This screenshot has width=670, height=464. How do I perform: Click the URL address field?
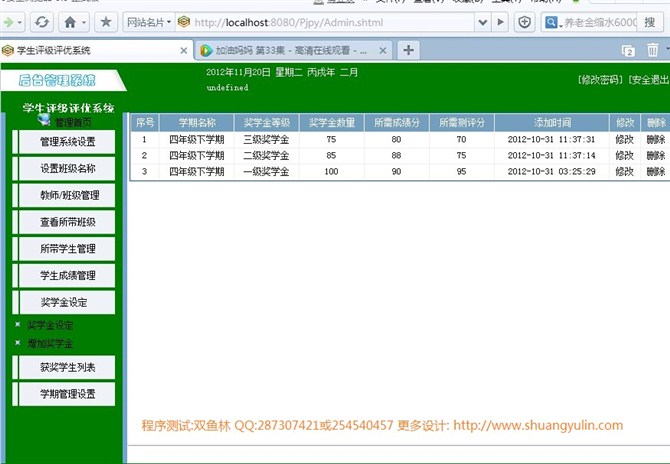click(x=327, y=22)
